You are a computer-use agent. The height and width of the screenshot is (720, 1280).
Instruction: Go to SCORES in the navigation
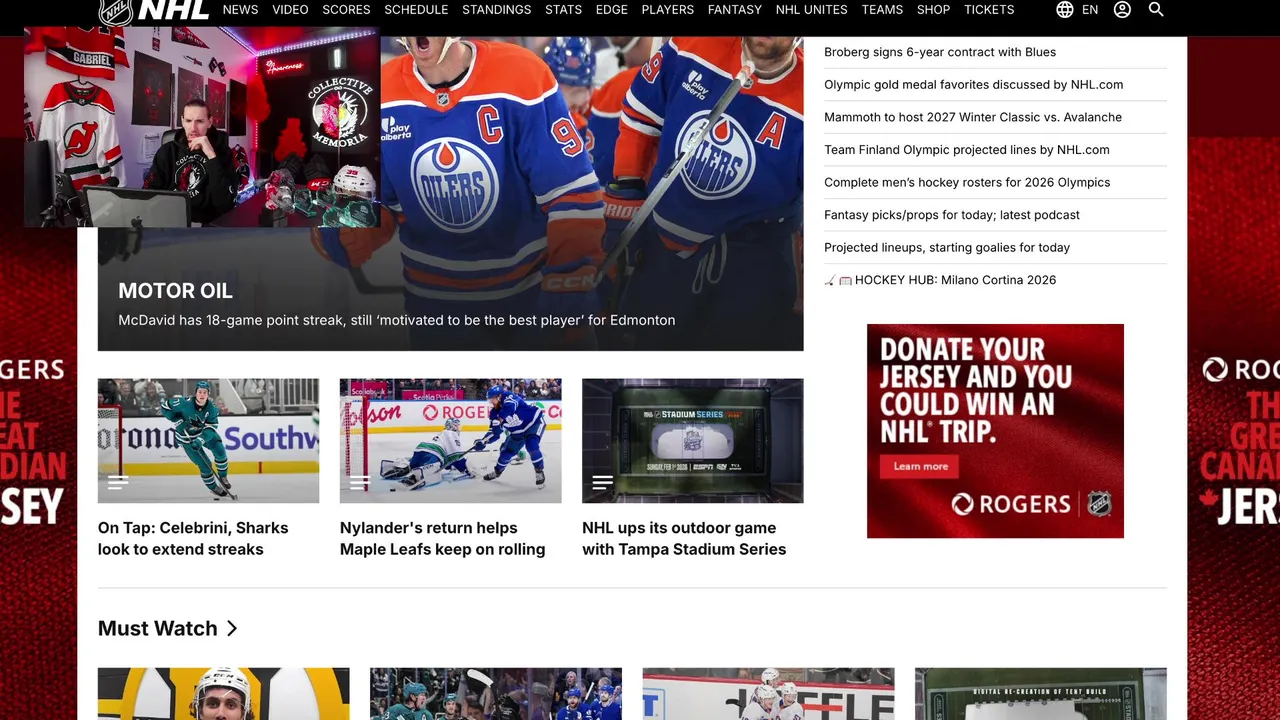[346, 10]
